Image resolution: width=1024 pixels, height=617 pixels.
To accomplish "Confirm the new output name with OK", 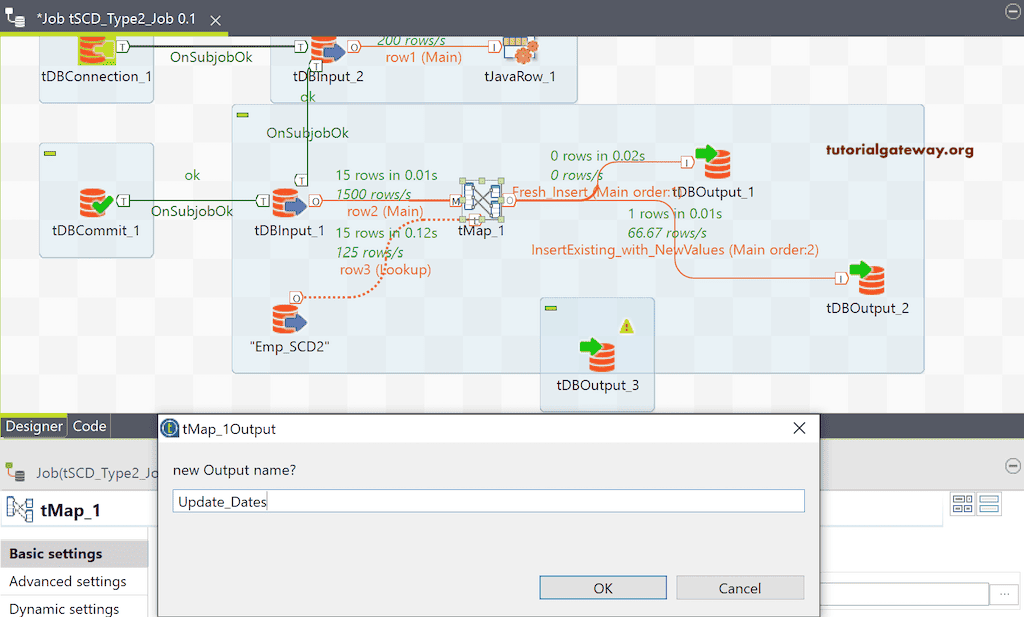I will [602, 588].
